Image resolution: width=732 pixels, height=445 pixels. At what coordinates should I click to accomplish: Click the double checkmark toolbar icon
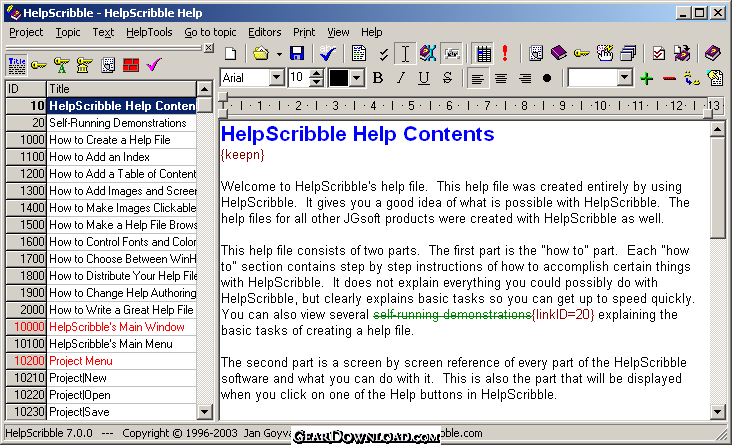click(x=383, y=54)
